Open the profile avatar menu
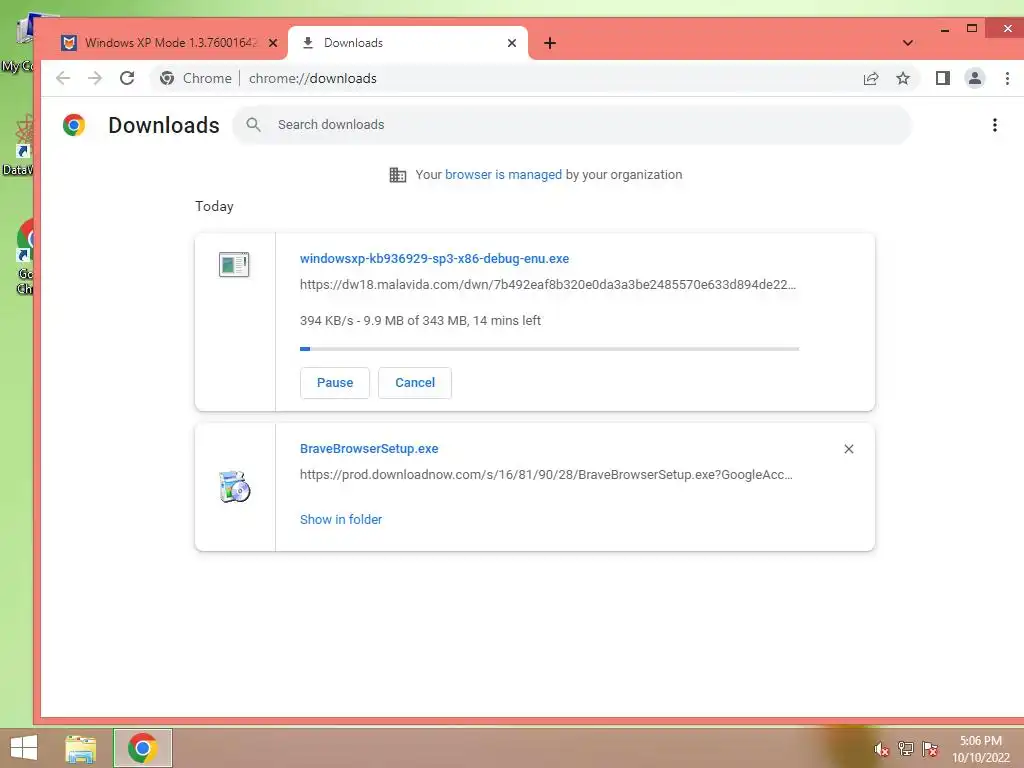 974,78
